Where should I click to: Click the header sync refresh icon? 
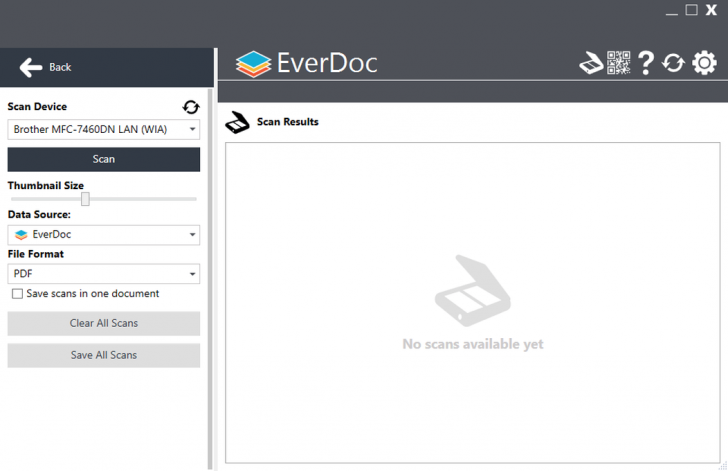point(673,63)
